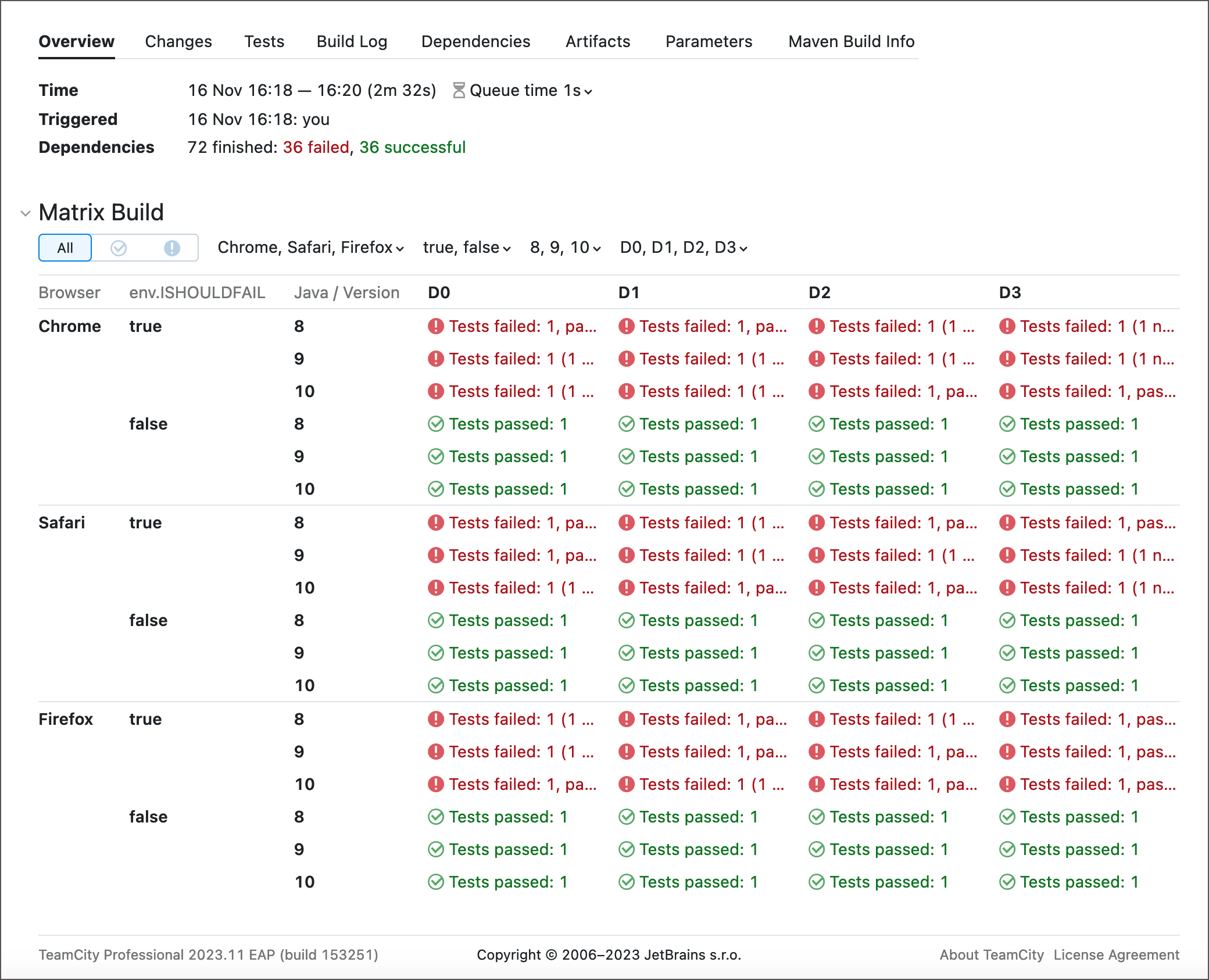Image resolution: width=1209 pixels, height=980 pixels.
Task: Click the green checkmark in Chrome false Java 8 D0 cell
Action: [x=435, y=424]
